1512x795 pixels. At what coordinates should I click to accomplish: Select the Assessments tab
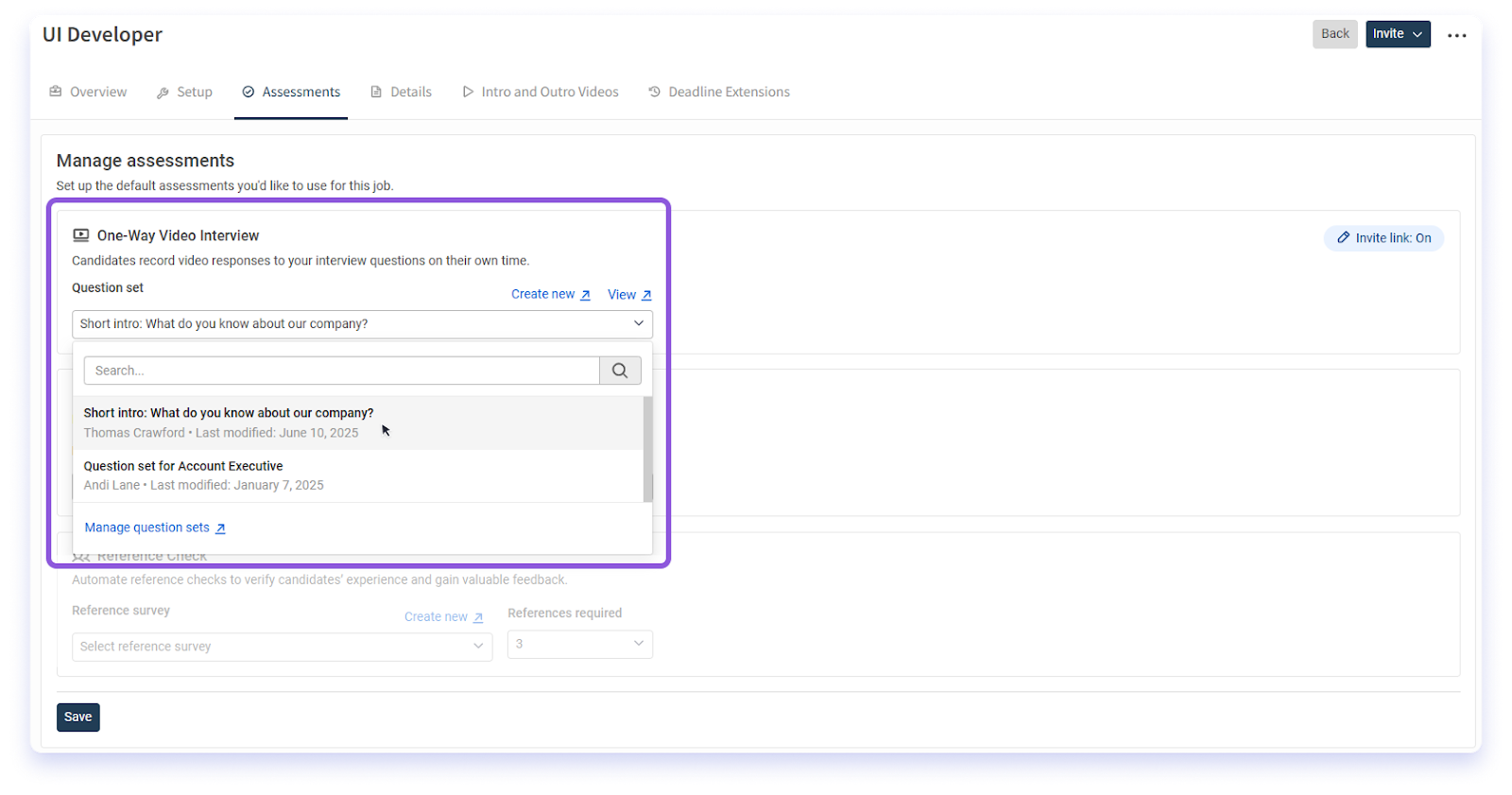[x=291, y=92]
